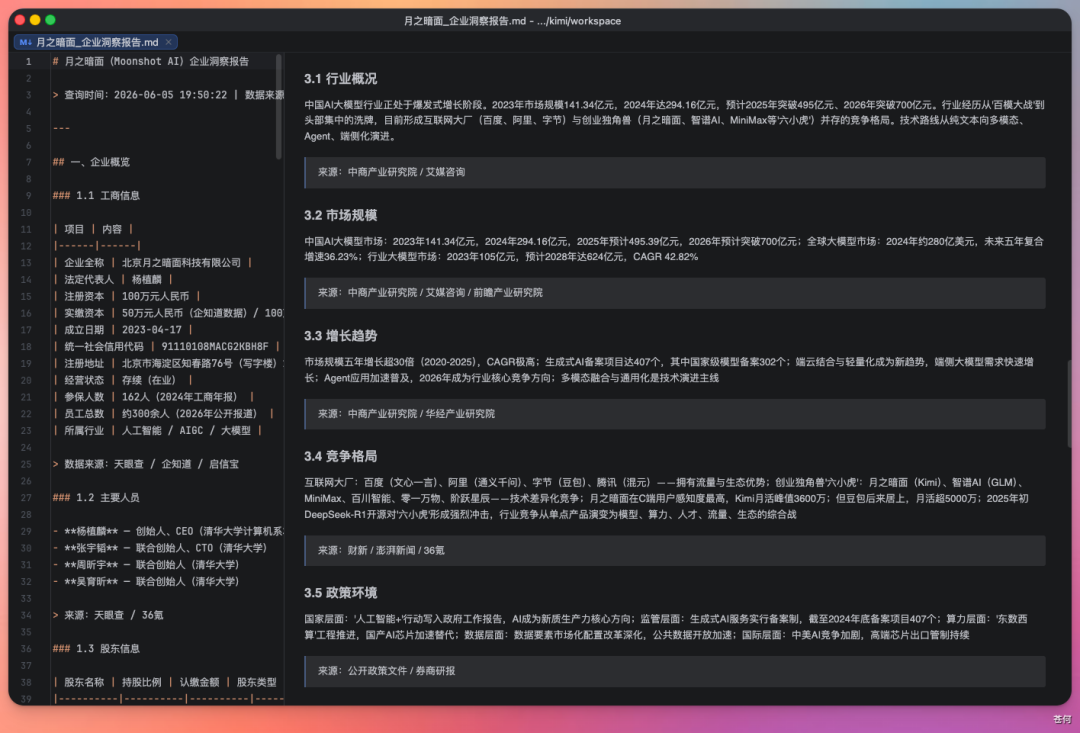Click row '员工总数 | 约300余人 (2026年公开报道)'
The image size is (1080, 733).
click(x=163, y=413)
